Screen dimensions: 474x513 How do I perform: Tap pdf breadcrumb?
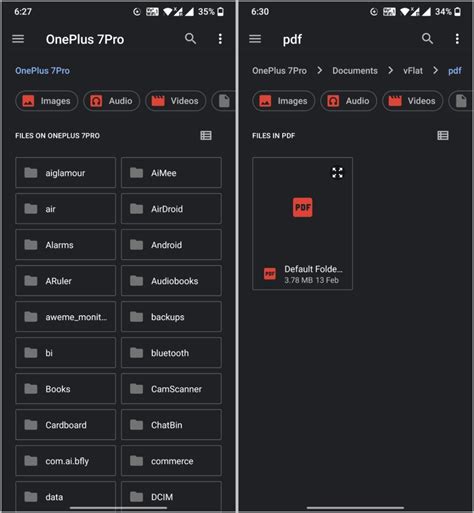pyautogui.click(x=455, y=71)
